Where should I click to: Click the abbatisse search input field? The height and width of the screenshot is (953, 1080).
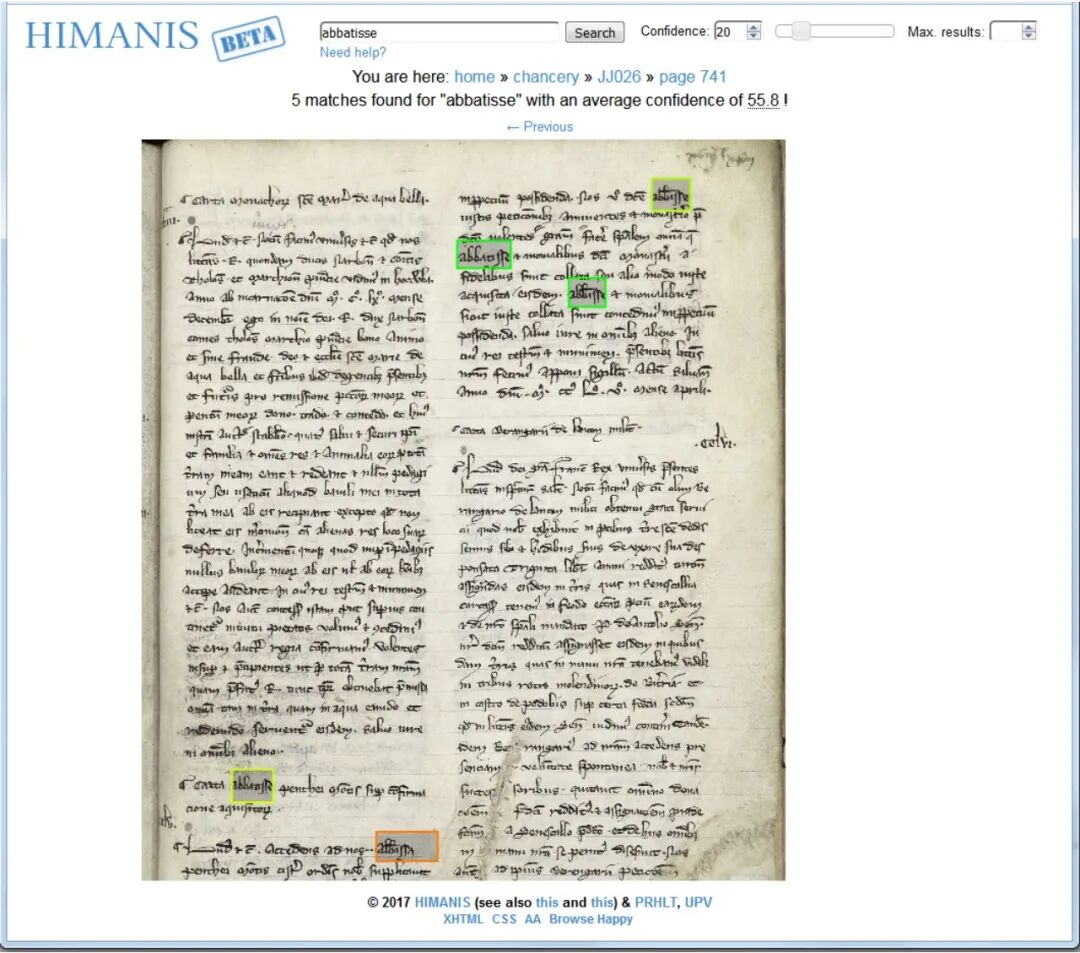point(439,32)
